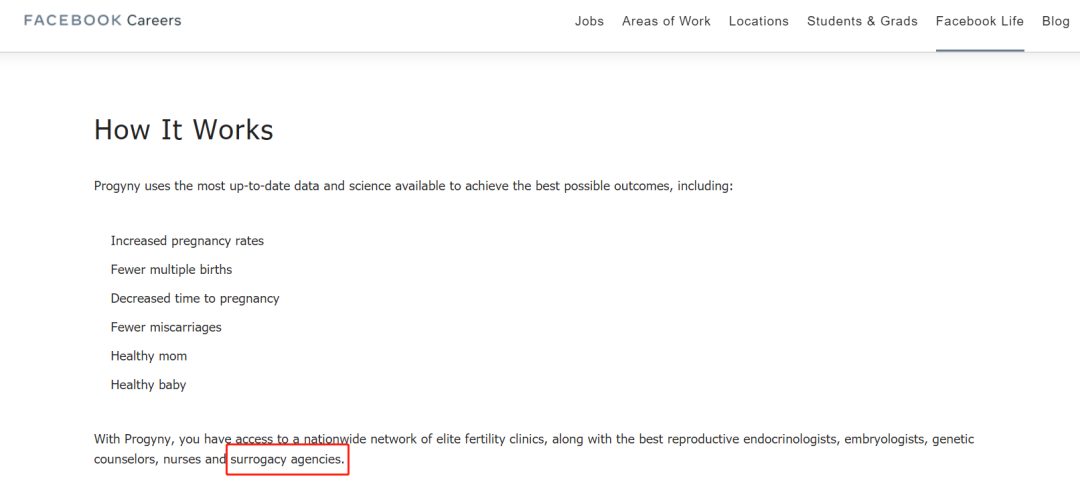This screenshot has width=1080, height=501.
Task: Go to Areas of Work
Action: [x=666, y=21]
